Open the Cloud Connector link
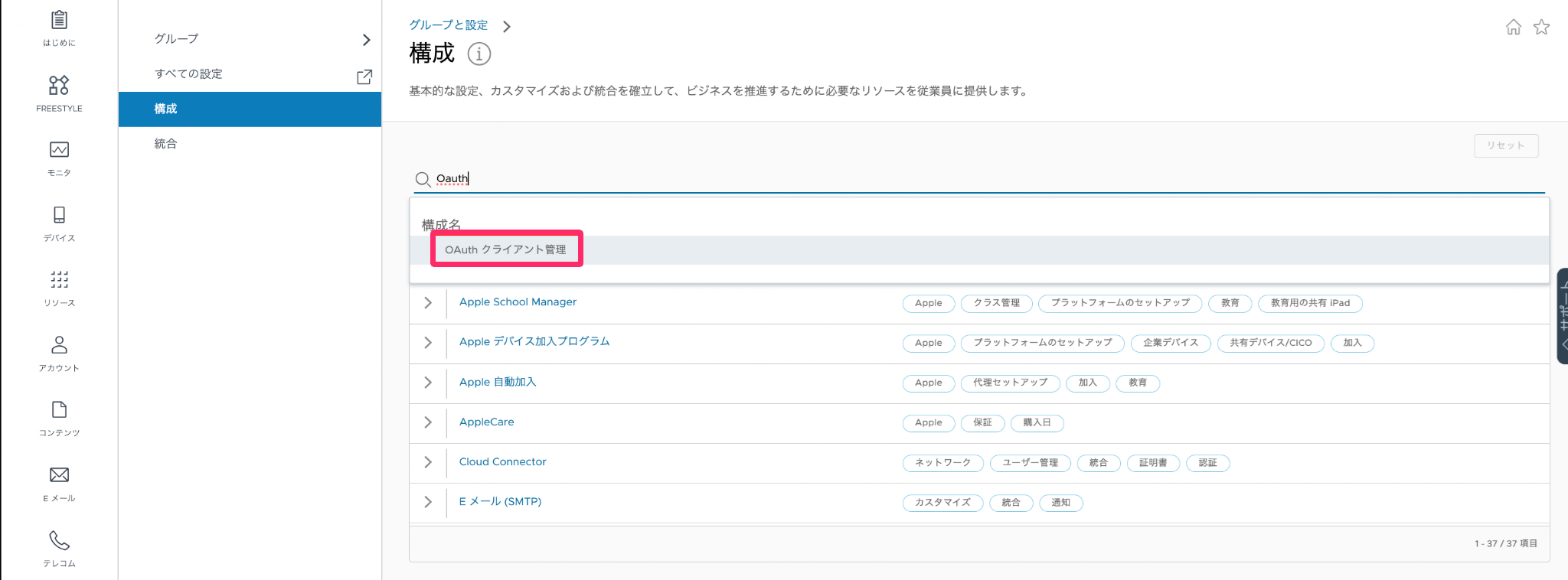This screenshot has height=580, width=1568. pos(502,461)
